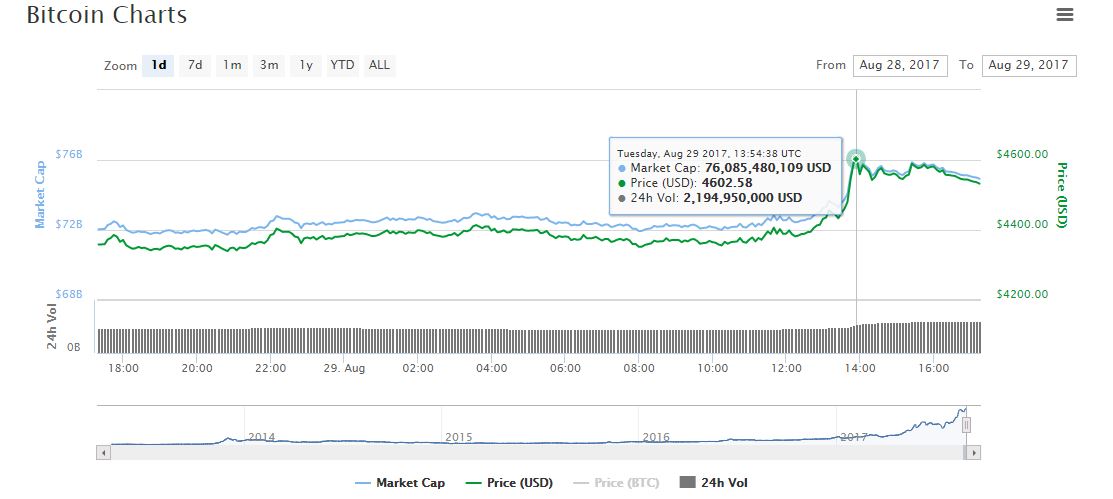Toggle the Market Cap series in legend
1113x499 pixels.
[400, 483]
